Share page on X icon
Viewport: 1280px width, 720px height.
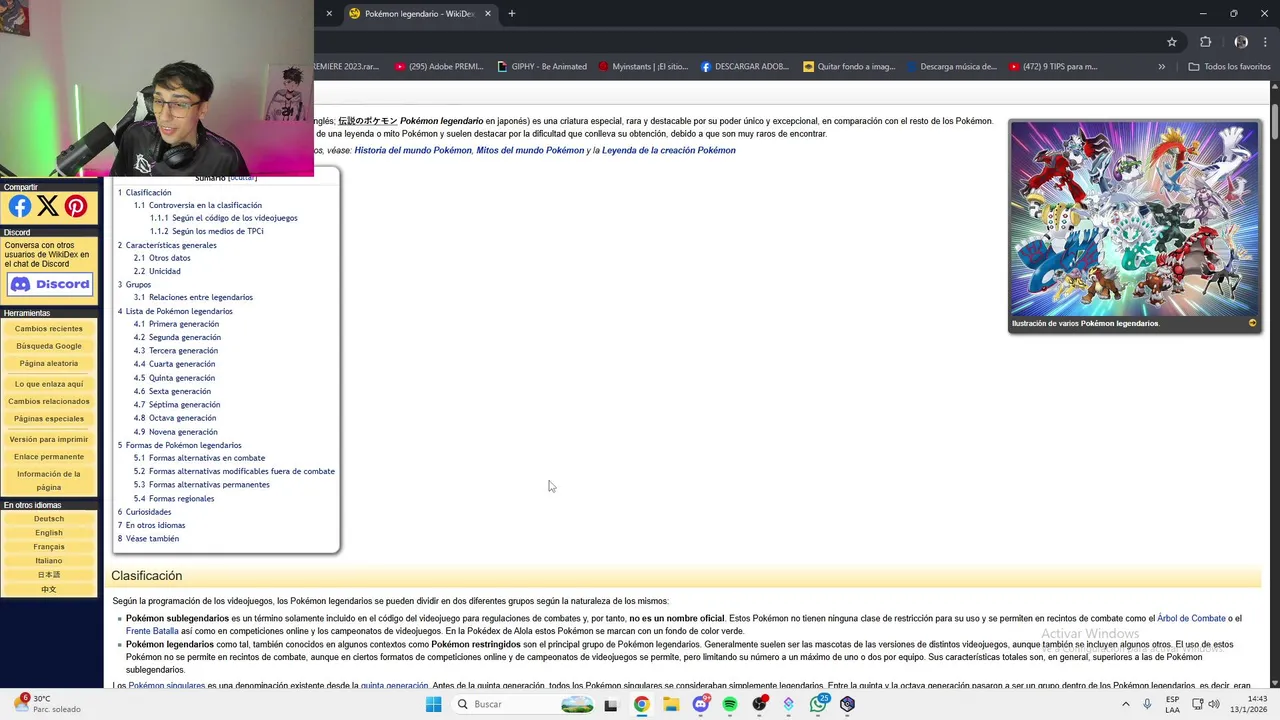tap(48, 207)
